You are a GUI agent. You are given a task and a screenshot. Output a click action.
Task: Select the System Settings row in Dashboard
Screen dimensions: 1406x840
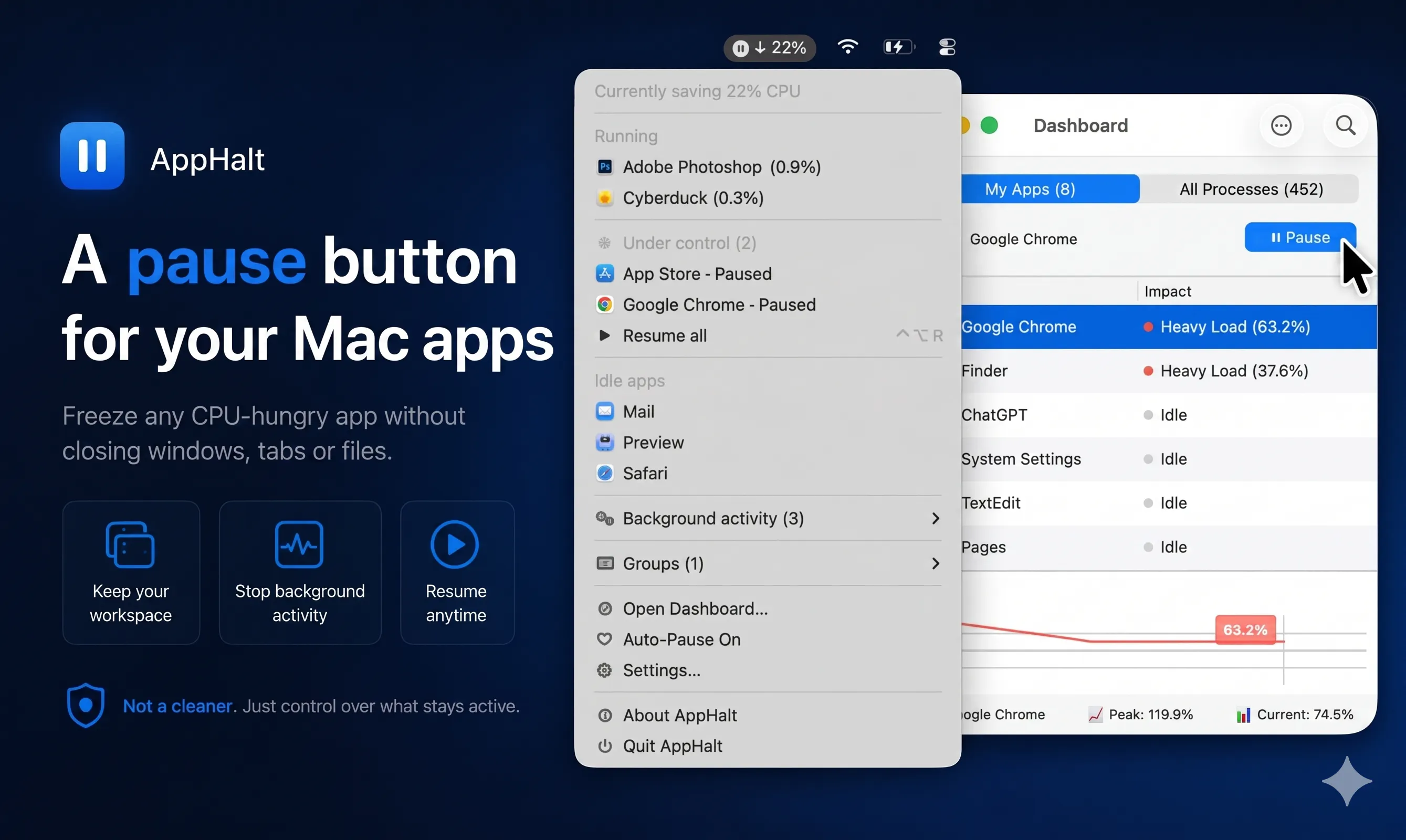point(1169,459)
